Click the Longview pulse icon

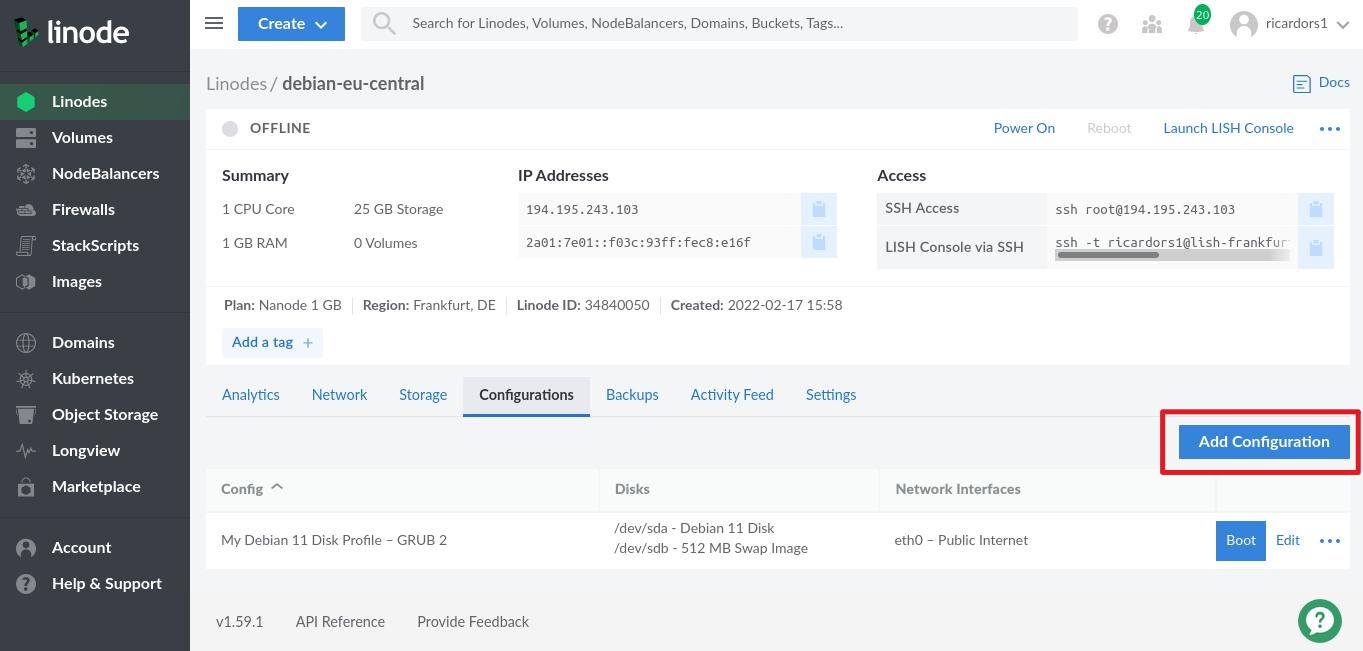click(26, 451)
